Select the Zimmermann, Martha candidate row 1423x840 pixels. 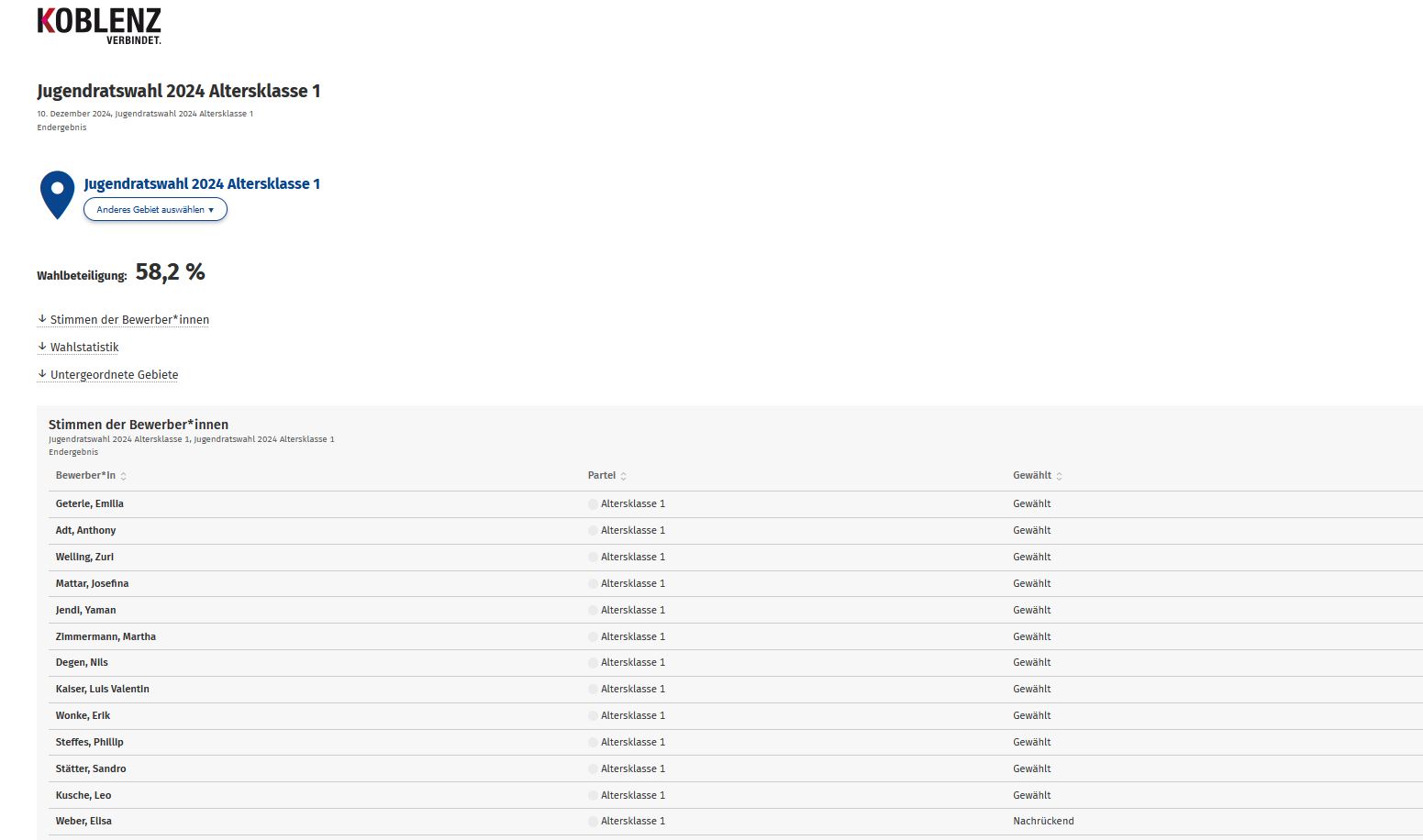coord(106,636)
